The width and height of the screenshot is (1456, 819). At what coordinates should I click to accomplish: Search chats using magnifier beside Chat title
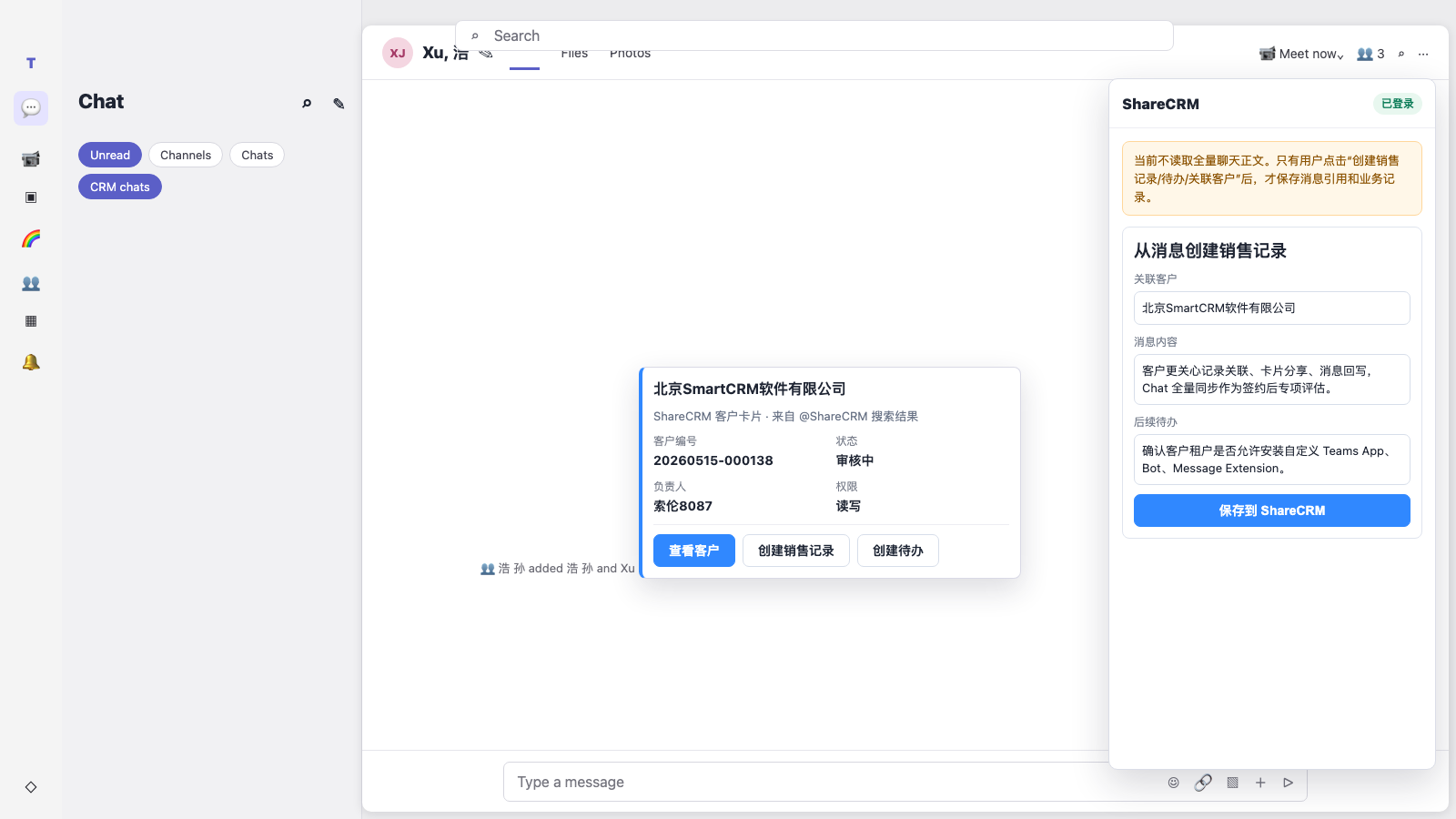[x=307, y=103]
